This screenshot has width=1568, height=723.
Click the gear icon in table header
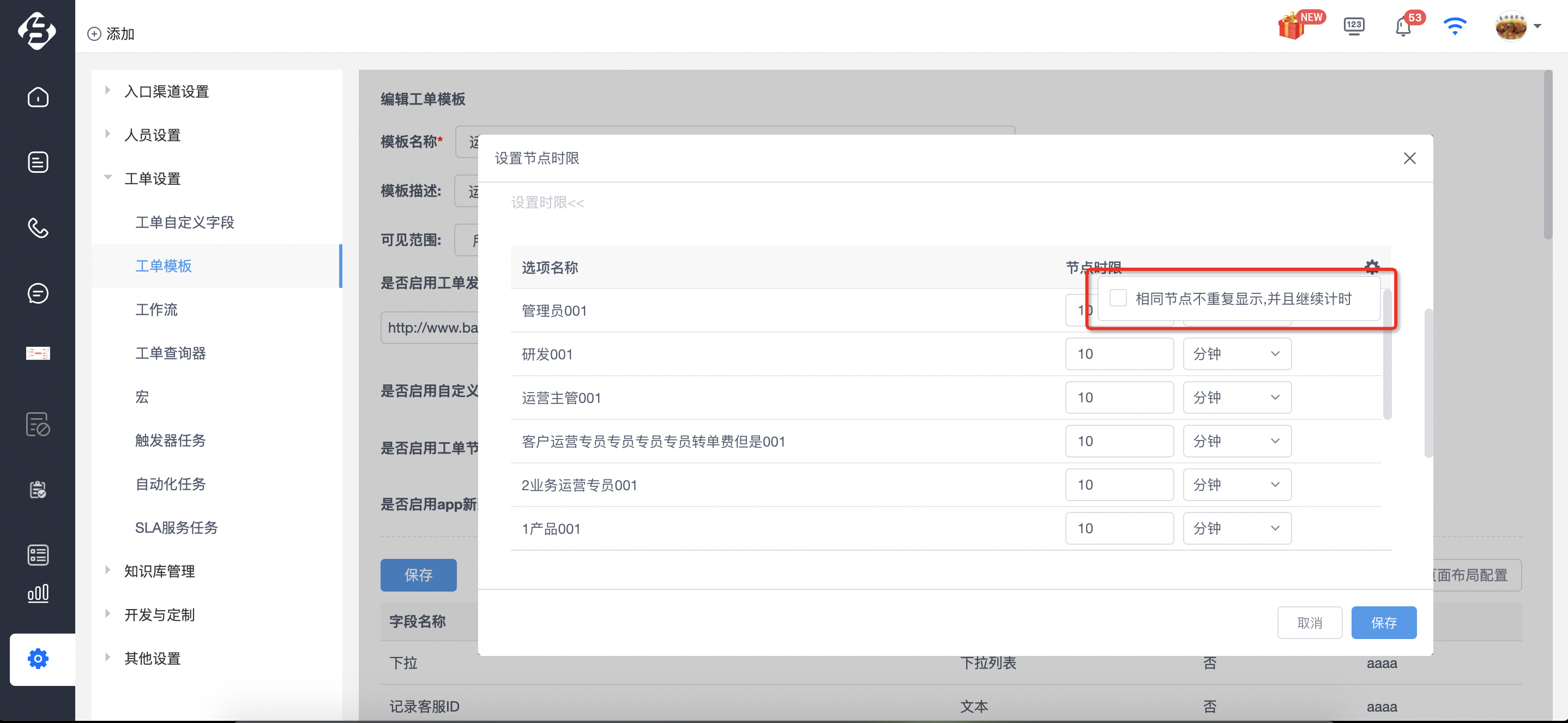(1371, 267)
